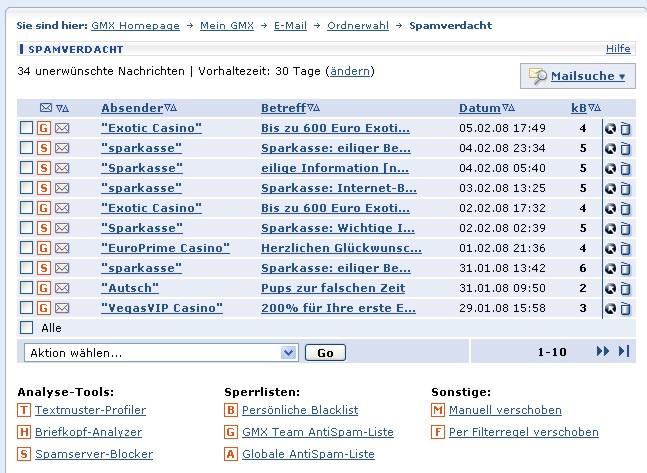Click the magnifier icon on Mailsuche button
Viewport: 647px width, 473px height.
point(538,76)
